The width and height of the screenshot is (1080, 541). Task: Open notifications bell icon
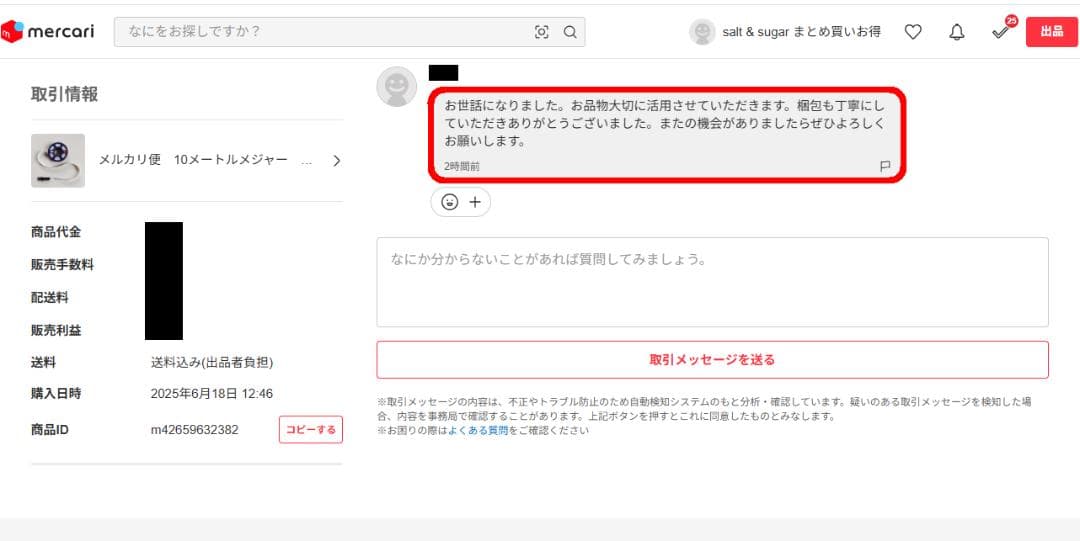957,32
